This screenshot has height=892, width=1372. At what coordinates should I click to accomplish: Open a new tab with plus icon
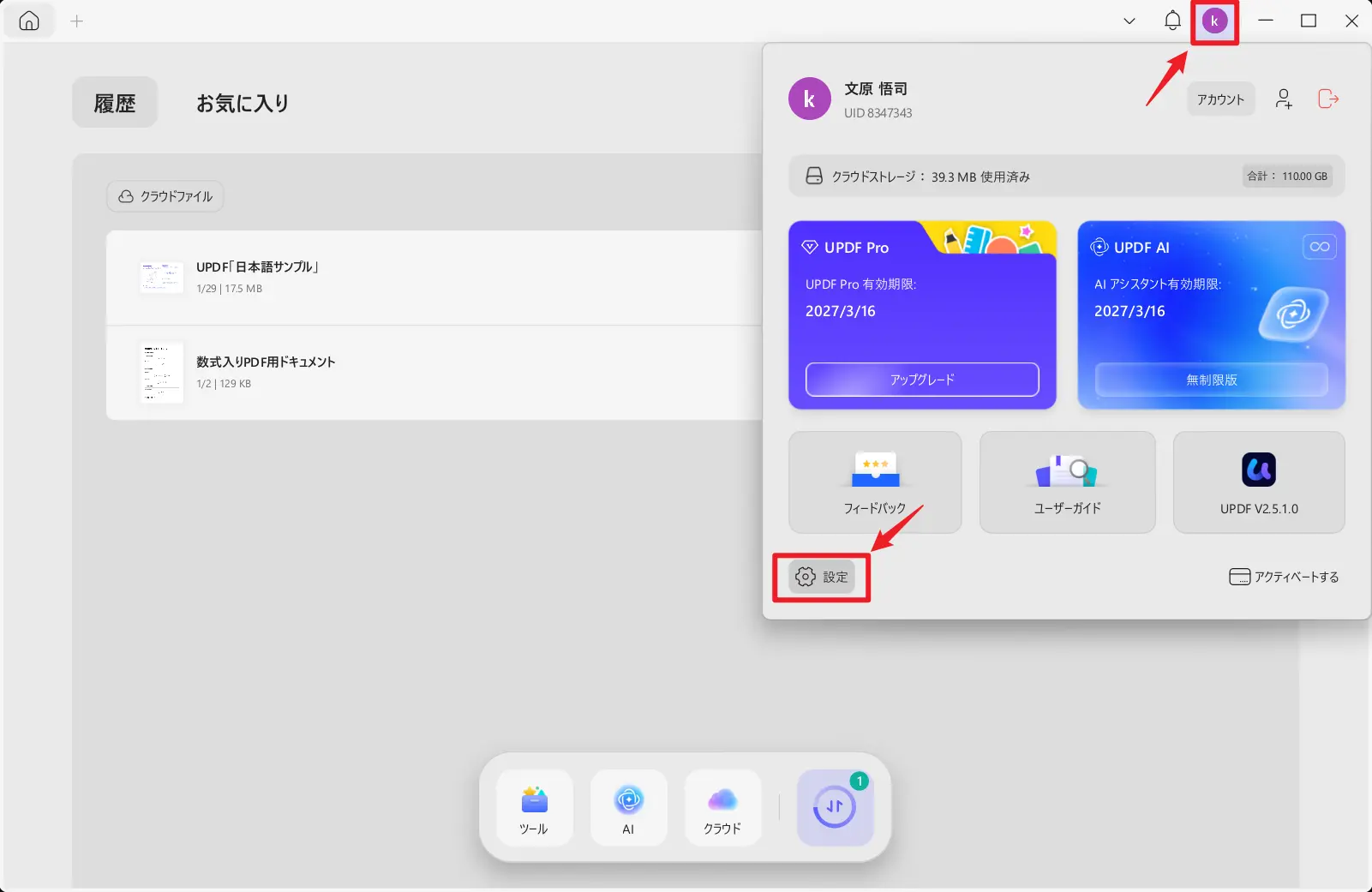77,21
